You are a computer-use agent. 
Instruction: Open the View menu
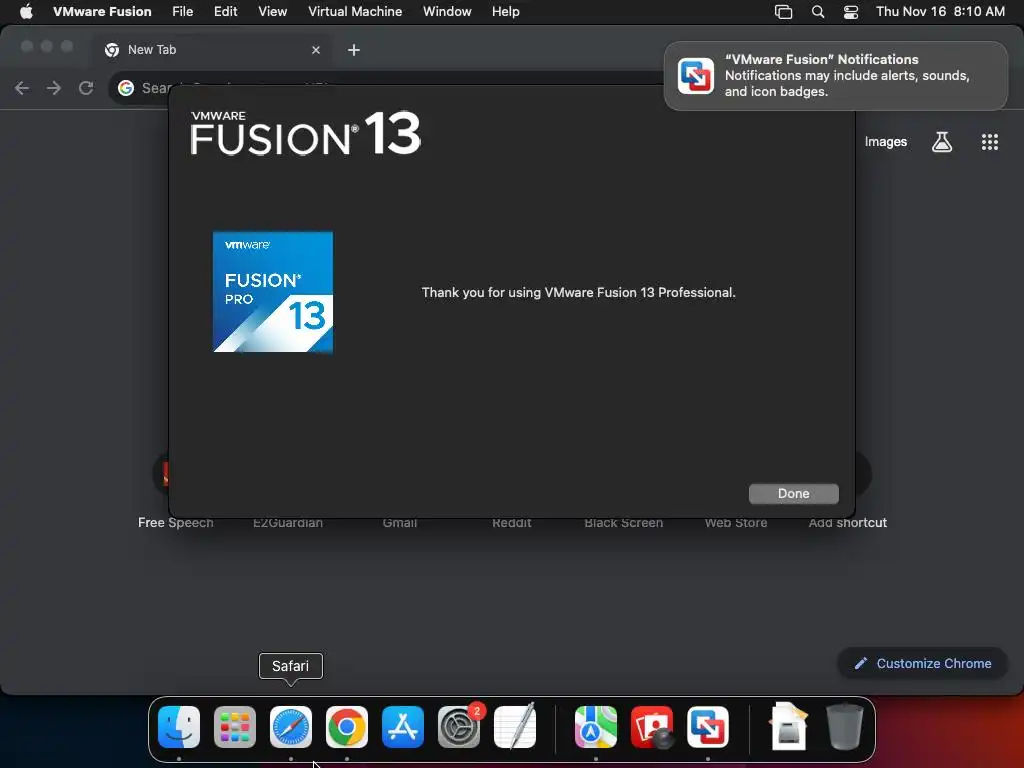point(272,12)
